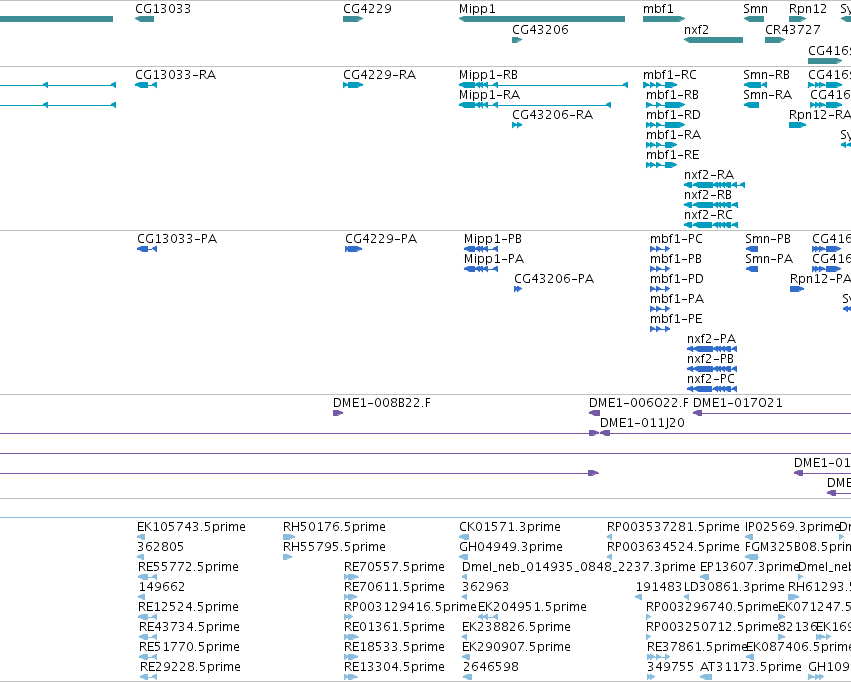The width and height of the screenshot is (851, 682).
Task: Select the mbf1 gene arrow
Action: pos(664,19)
